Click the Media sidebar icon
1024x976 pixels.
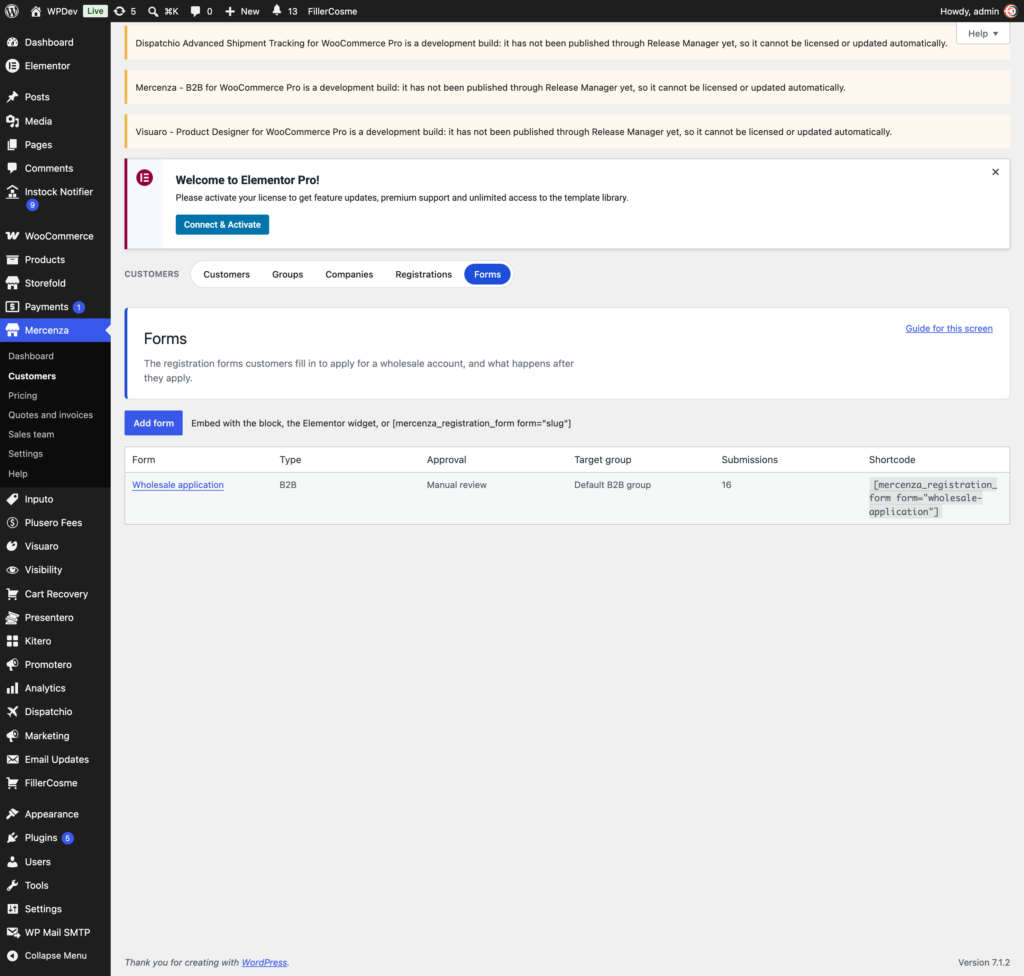tap(12, 121)
